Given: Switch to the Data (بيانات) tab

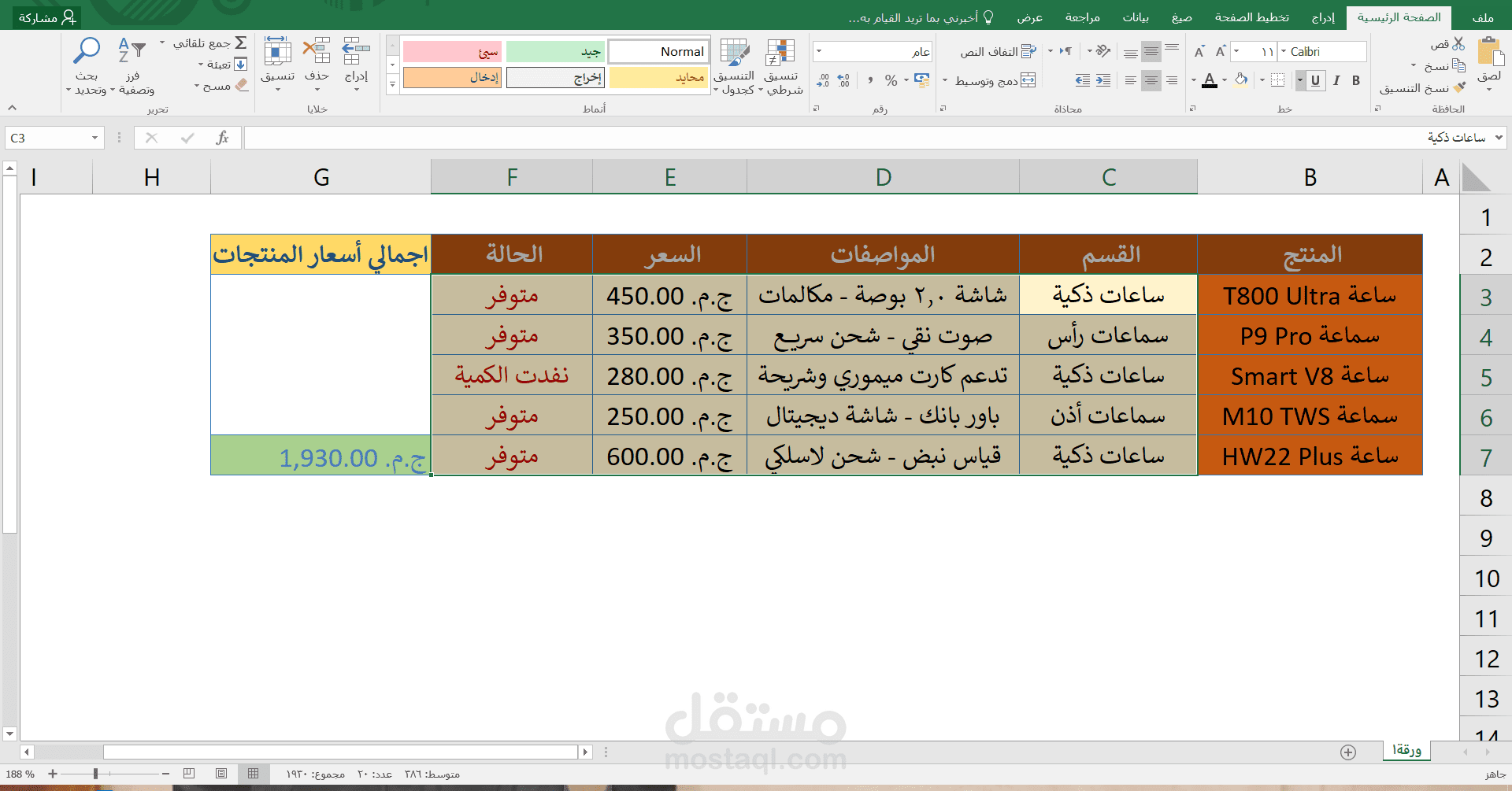Looking at the screenshot, I should point(1136,17).
